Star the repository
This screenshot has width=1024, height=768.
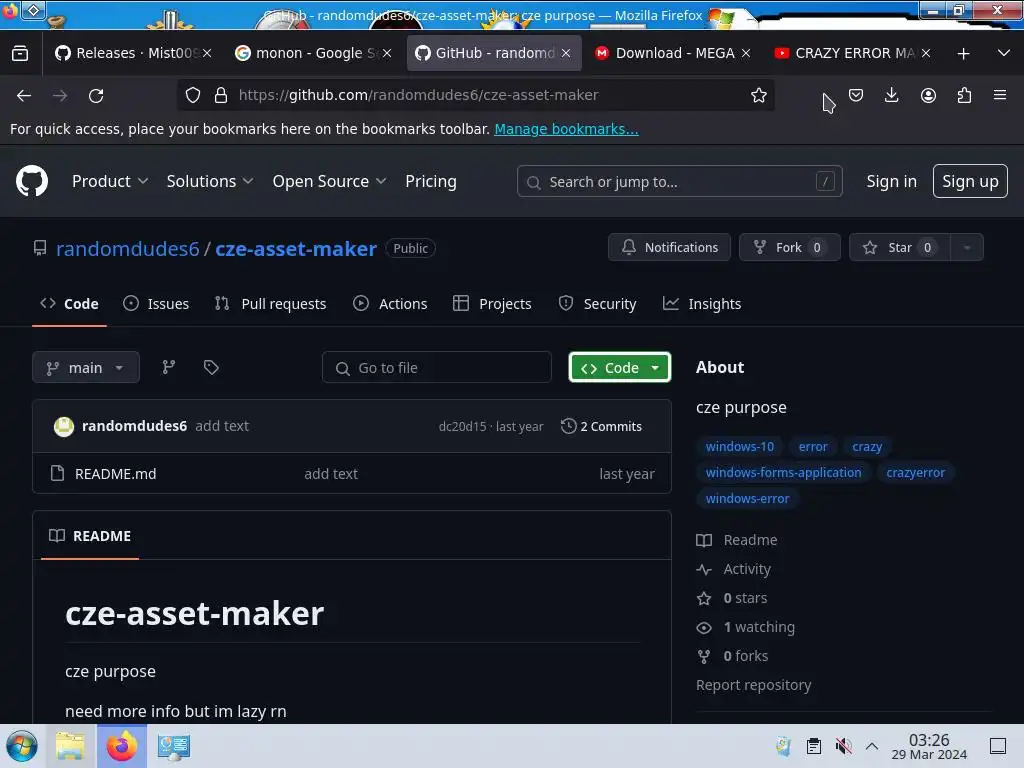coord(899,248)
